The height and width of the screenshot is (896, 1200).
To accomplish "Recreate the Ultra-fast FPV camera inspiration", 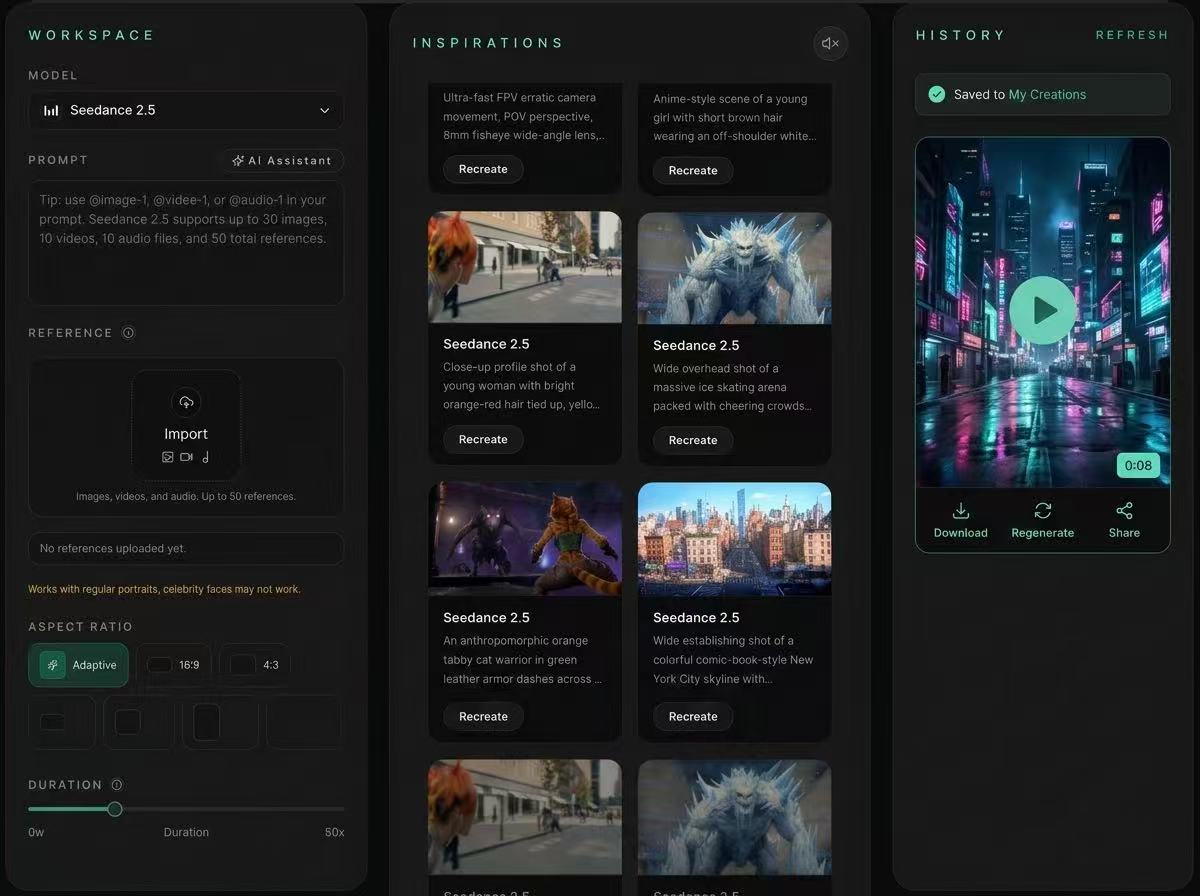I will click(483, 169).
